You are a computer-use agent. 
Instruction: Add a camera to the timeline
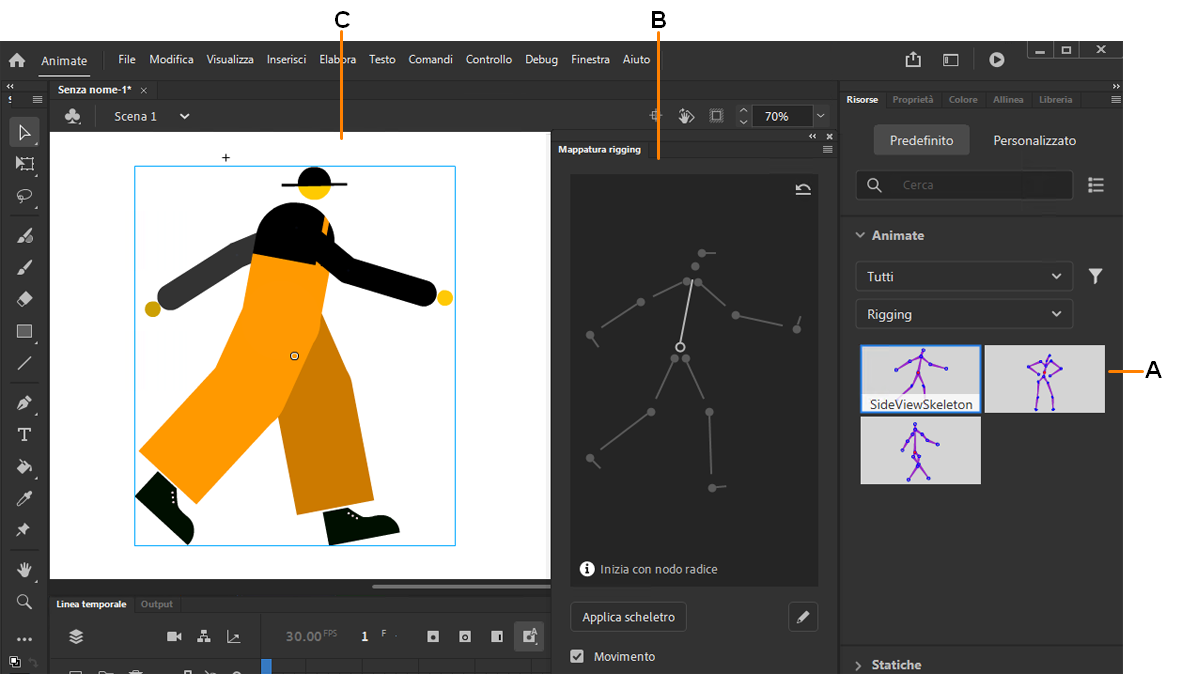174,637
